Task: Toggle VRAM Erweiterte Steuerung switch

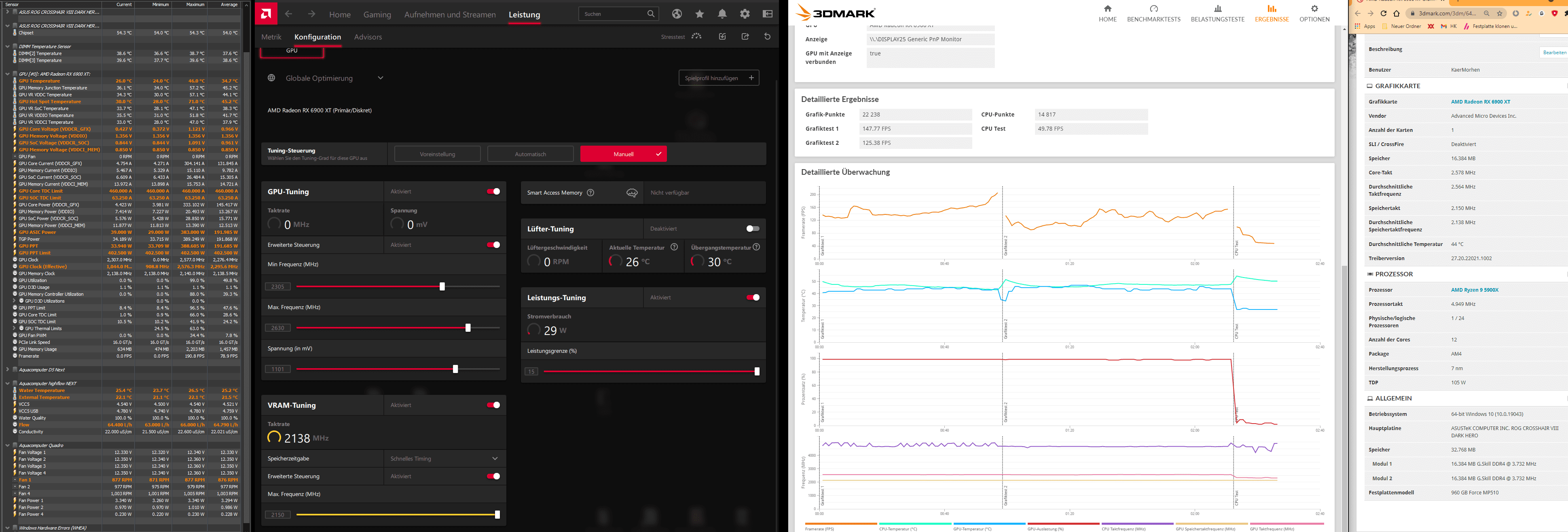Action: (x=494, y=476)
